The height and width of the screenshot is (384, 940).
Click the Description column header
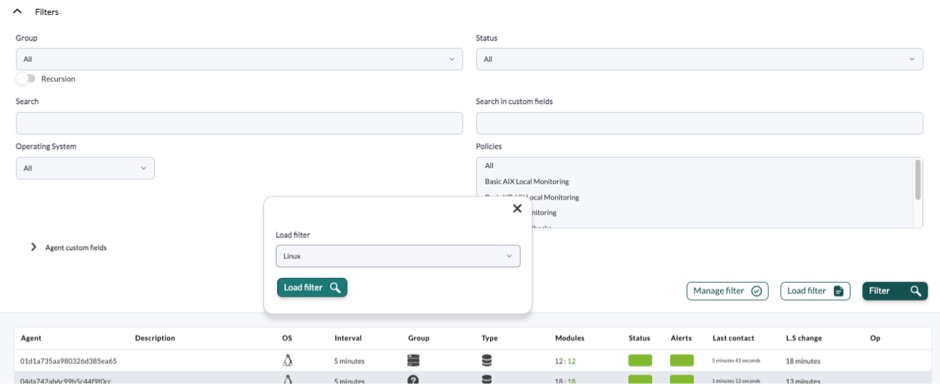[x=155, y=338]
